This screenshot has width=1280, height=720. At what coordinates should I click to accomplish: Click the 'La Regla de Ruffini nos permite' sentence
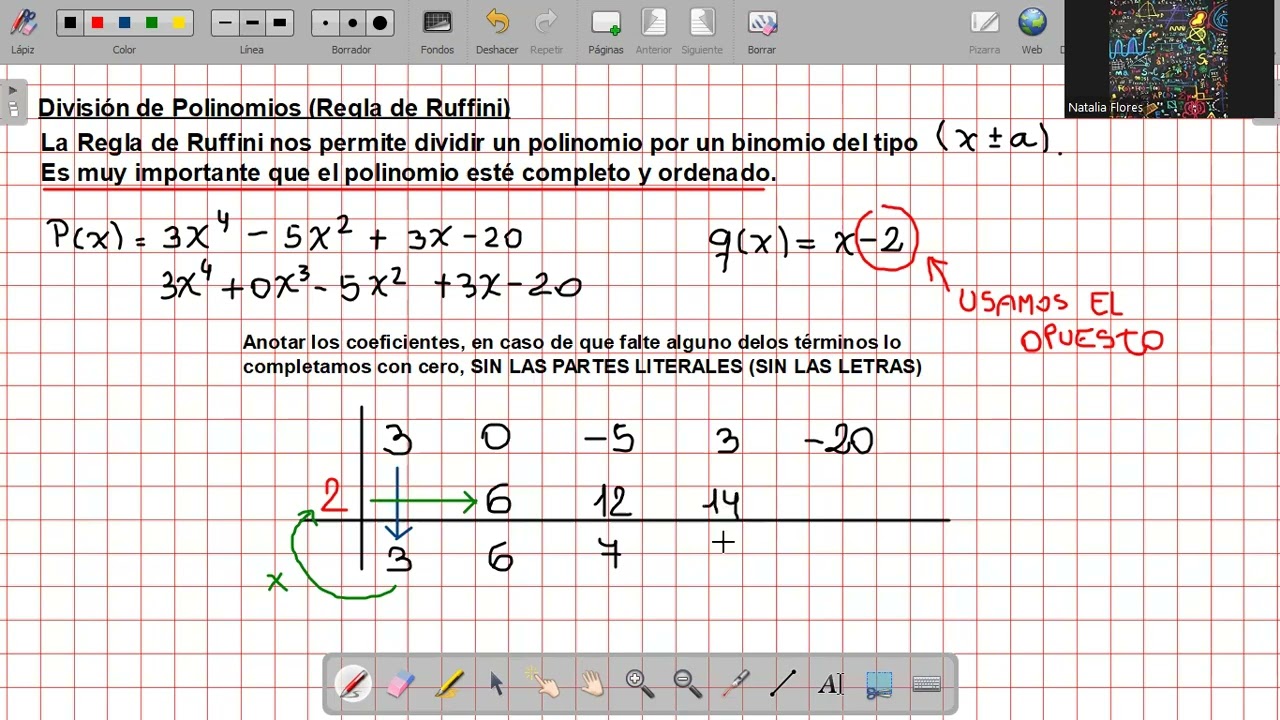pyautogui.click(x=479, y=143)
